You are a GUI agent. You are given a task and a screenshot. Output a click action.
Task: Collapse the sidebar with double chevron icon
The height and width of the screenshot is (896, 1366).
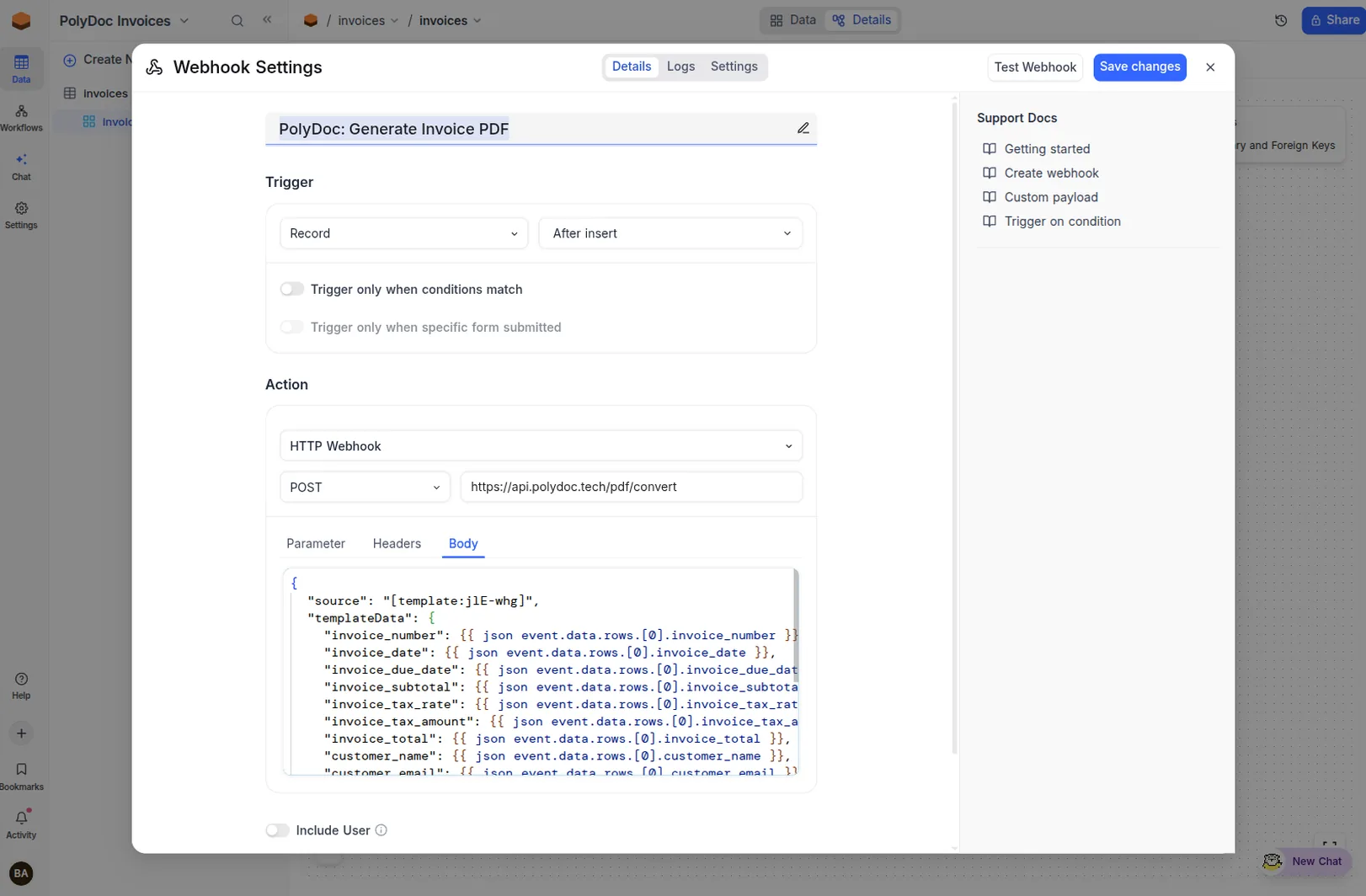(x=267, y=19)
